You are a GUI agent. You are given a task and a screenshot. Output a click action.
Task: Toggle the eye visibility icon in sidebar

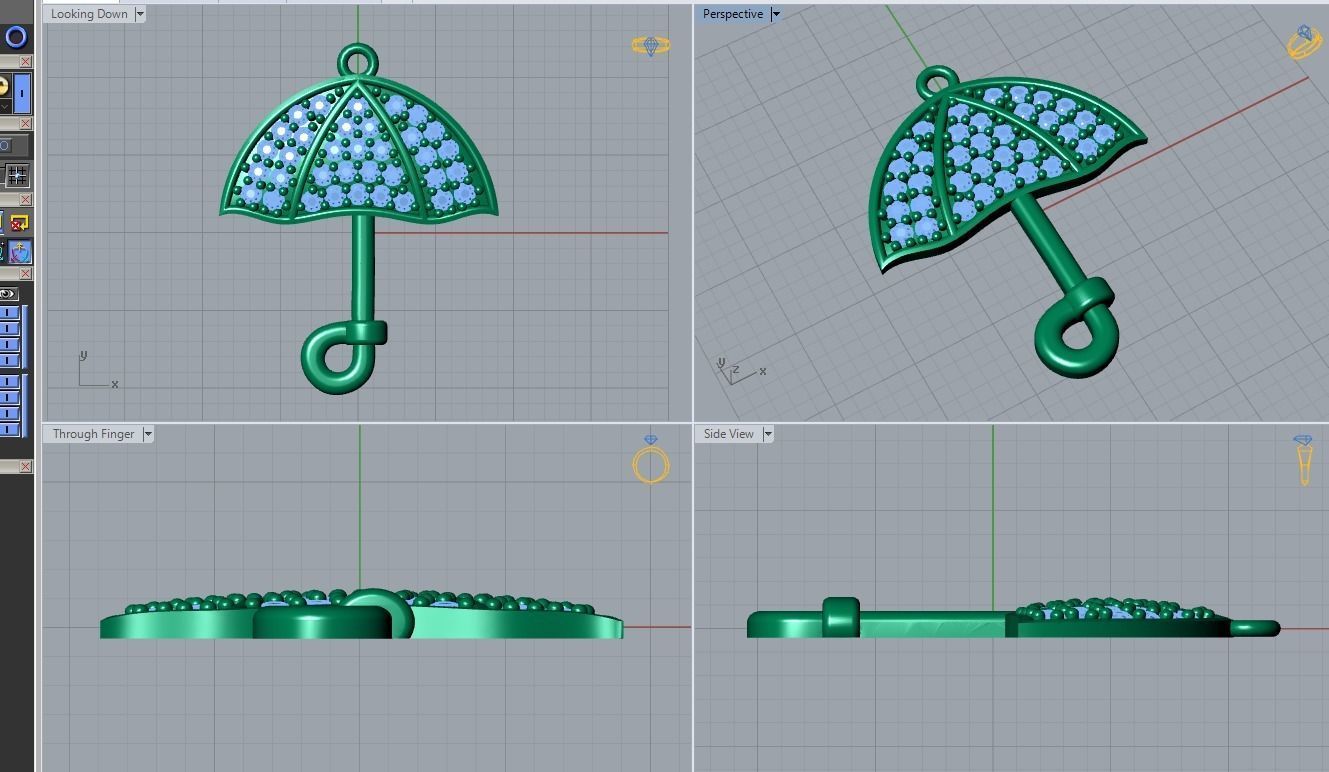[x=8, y=293]
